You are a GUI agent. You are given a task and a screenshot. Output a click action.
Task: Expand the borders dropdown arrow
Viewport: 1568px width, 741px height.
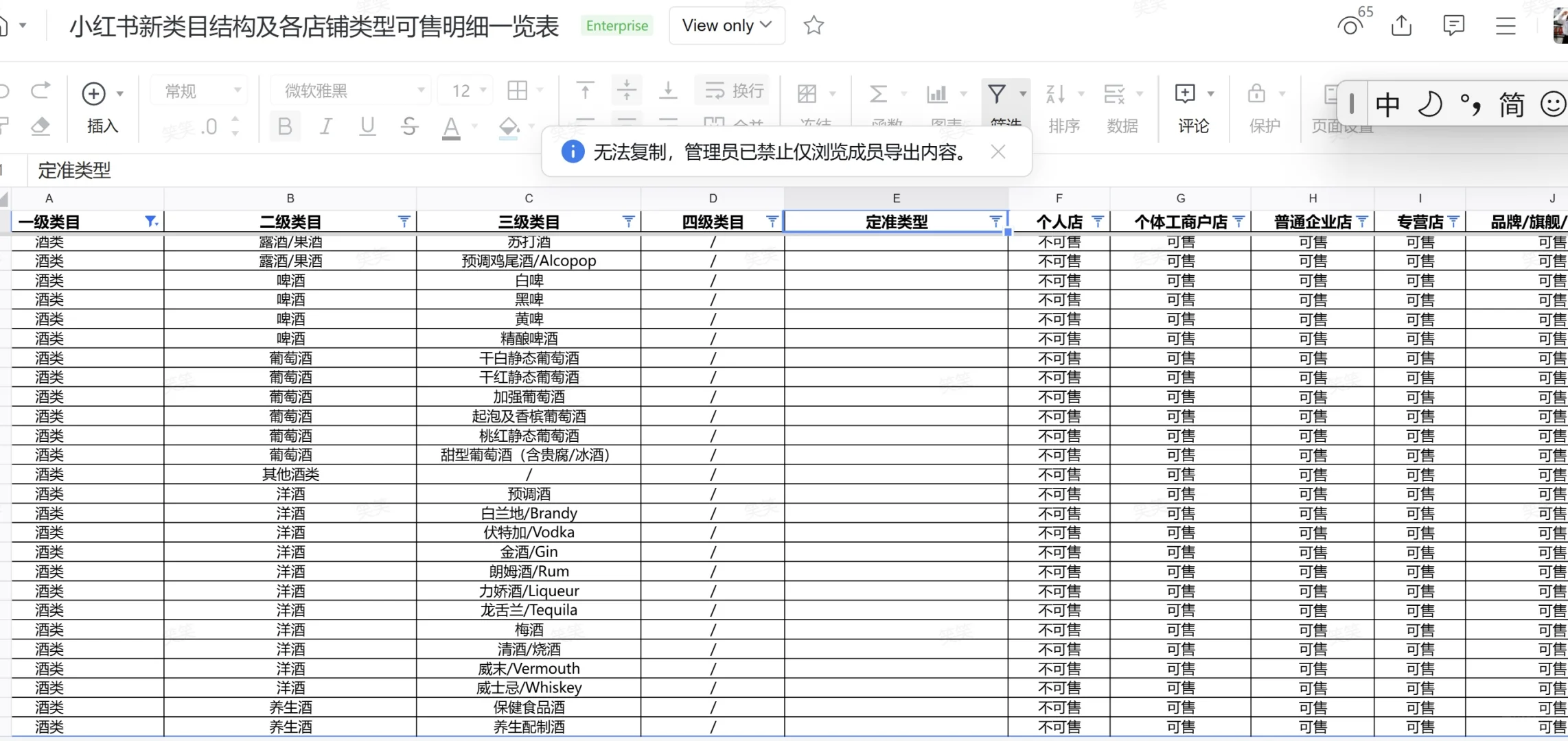pyautogui.click(x=540, y=91)
